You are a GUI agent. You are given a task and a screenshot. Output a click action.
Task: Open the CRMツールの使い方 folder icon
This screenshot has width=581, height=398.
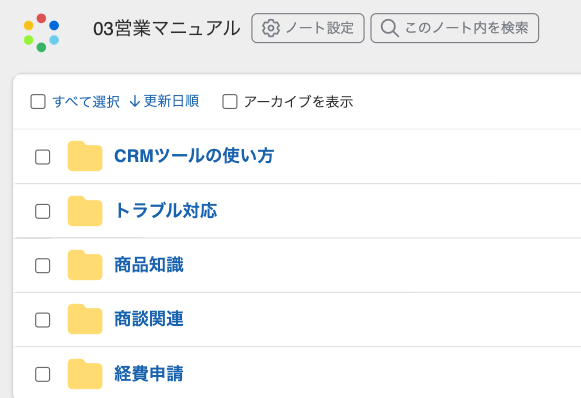(x=85, y=156)
